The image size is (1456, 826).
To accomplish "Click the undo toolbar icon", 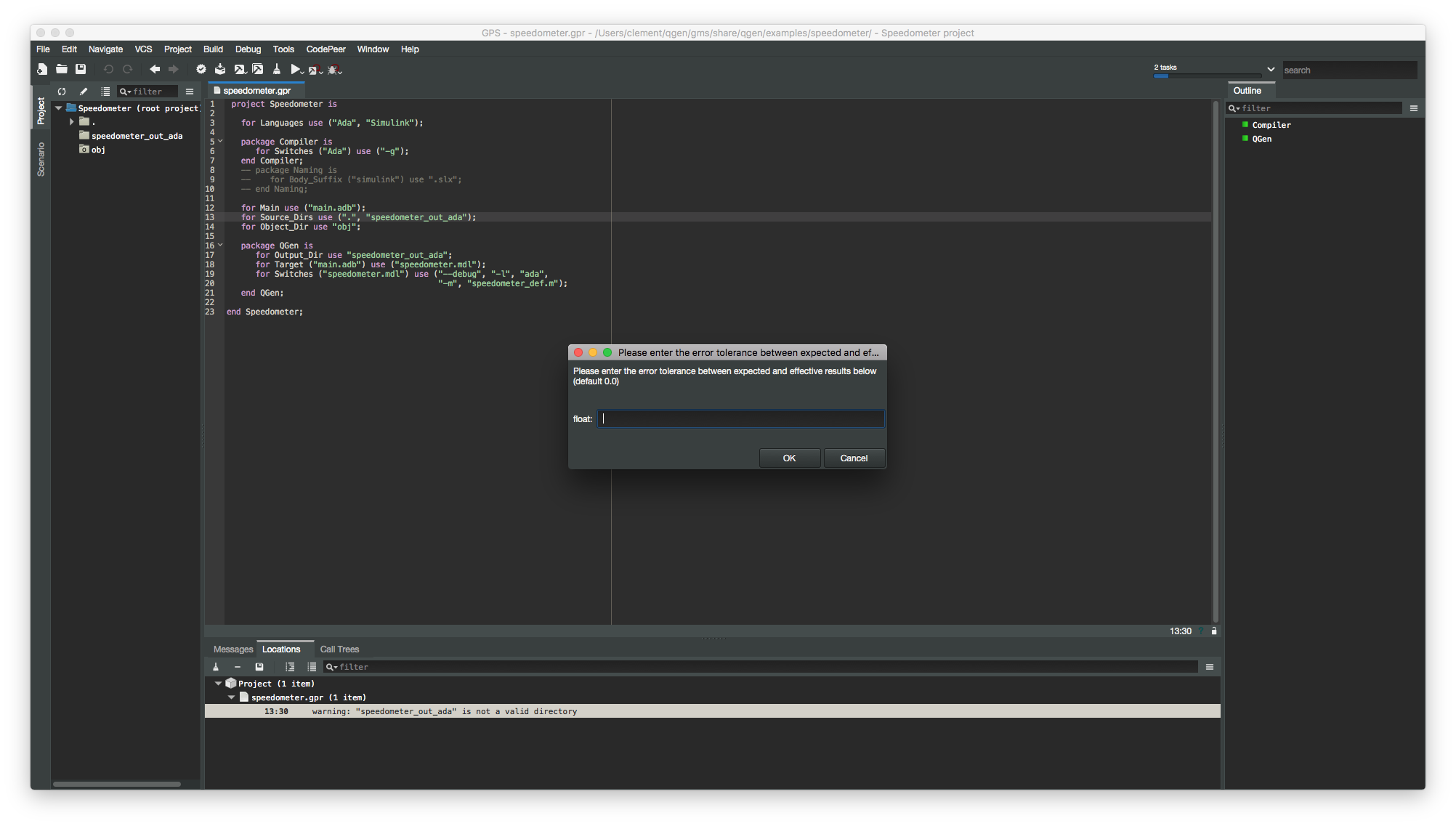I will (x=108, y=69).
